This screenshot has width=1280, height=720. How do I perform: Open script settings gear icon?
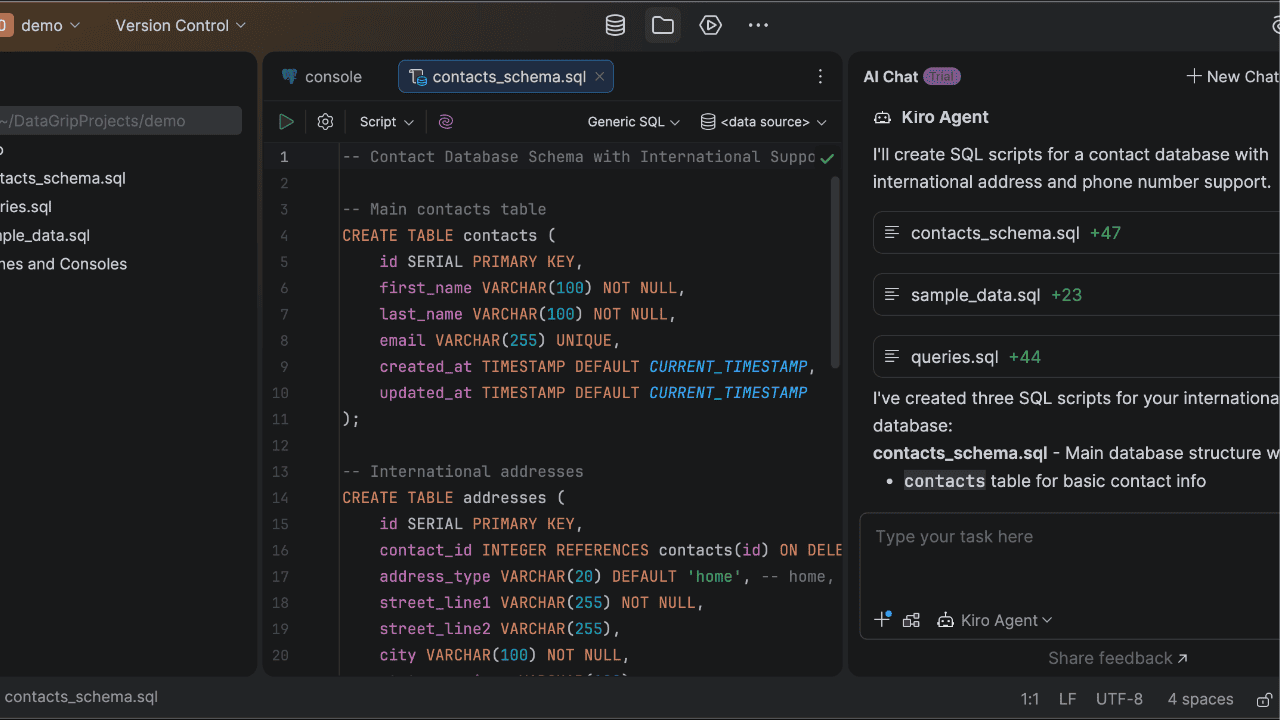pos(325,121)
